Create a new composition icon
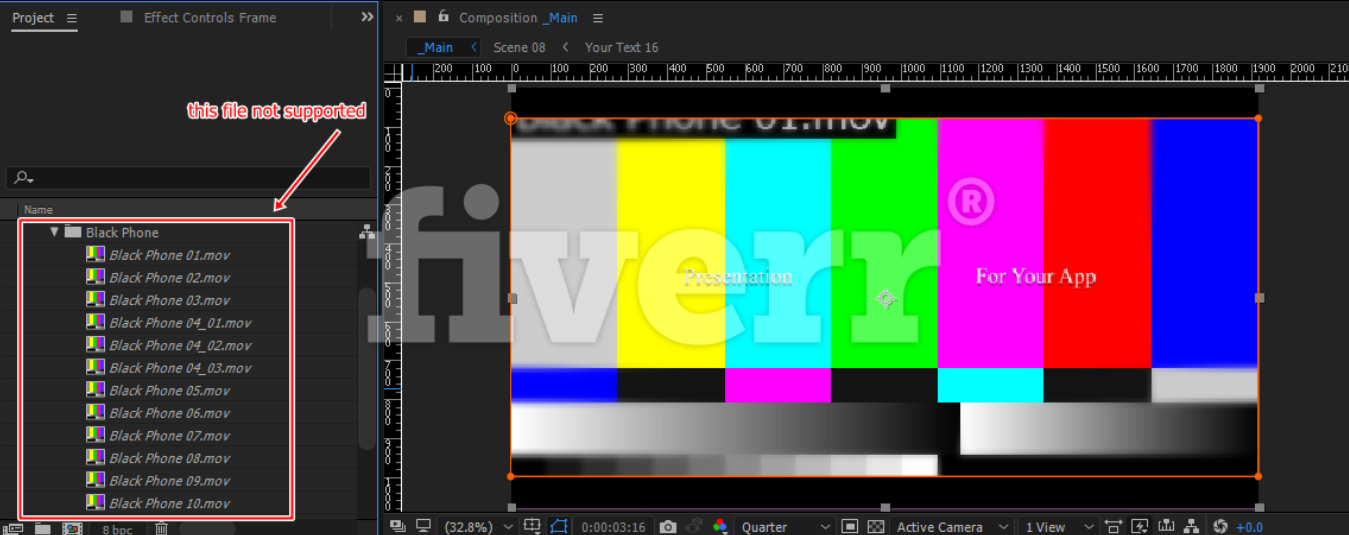Screen dimensions: 1349x535 72,528
